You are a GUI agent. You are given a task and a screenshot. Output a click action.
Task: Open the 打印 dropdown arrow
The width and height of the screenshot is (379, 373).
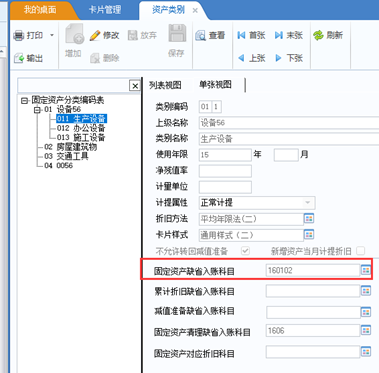(x=52, y=35)
